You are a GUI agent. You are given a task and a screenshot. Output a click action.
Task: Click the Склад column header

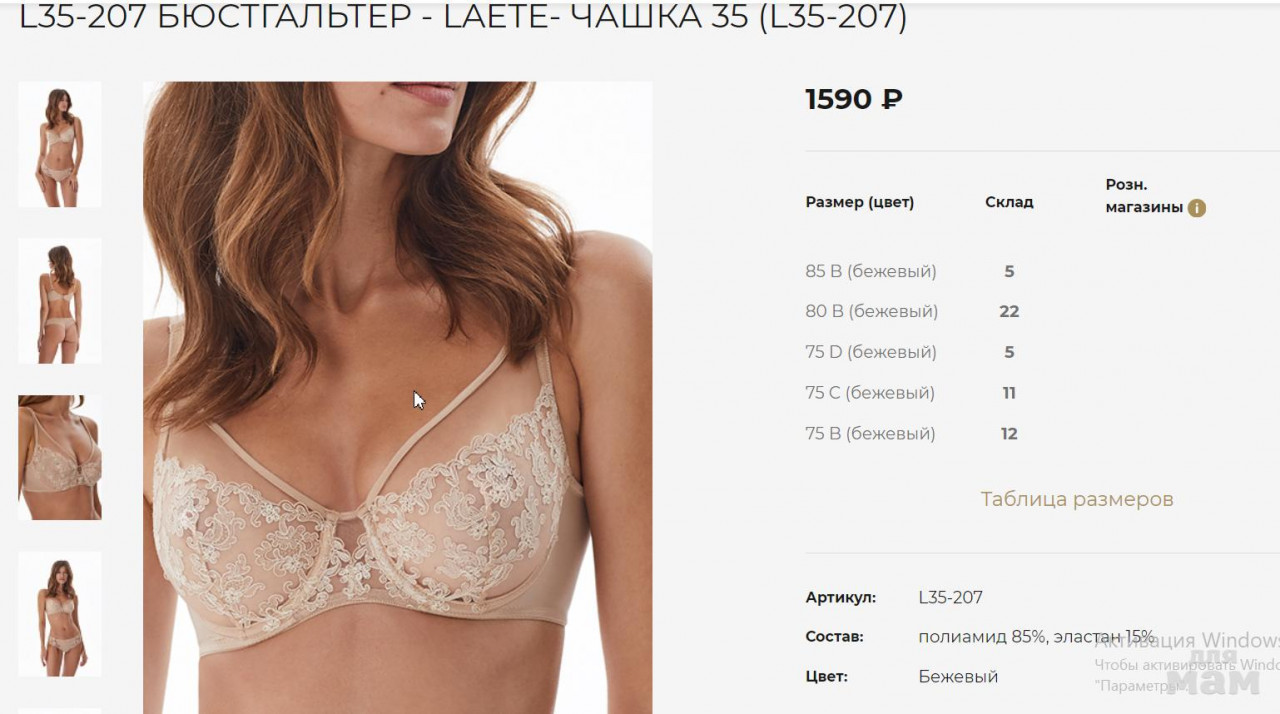click(x=1009, y=202)
